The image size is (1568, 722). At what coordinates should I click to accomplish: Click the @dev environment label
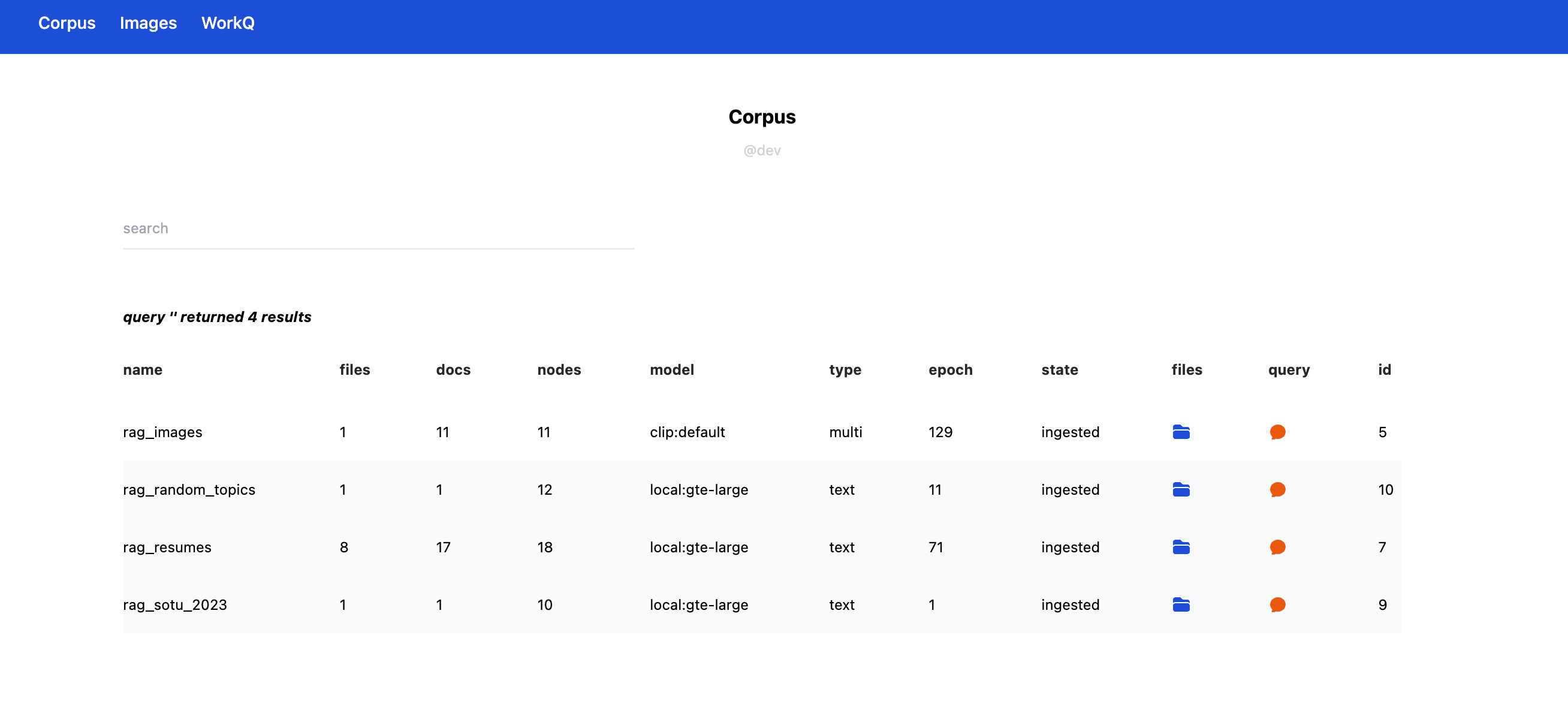coord(761,151)
